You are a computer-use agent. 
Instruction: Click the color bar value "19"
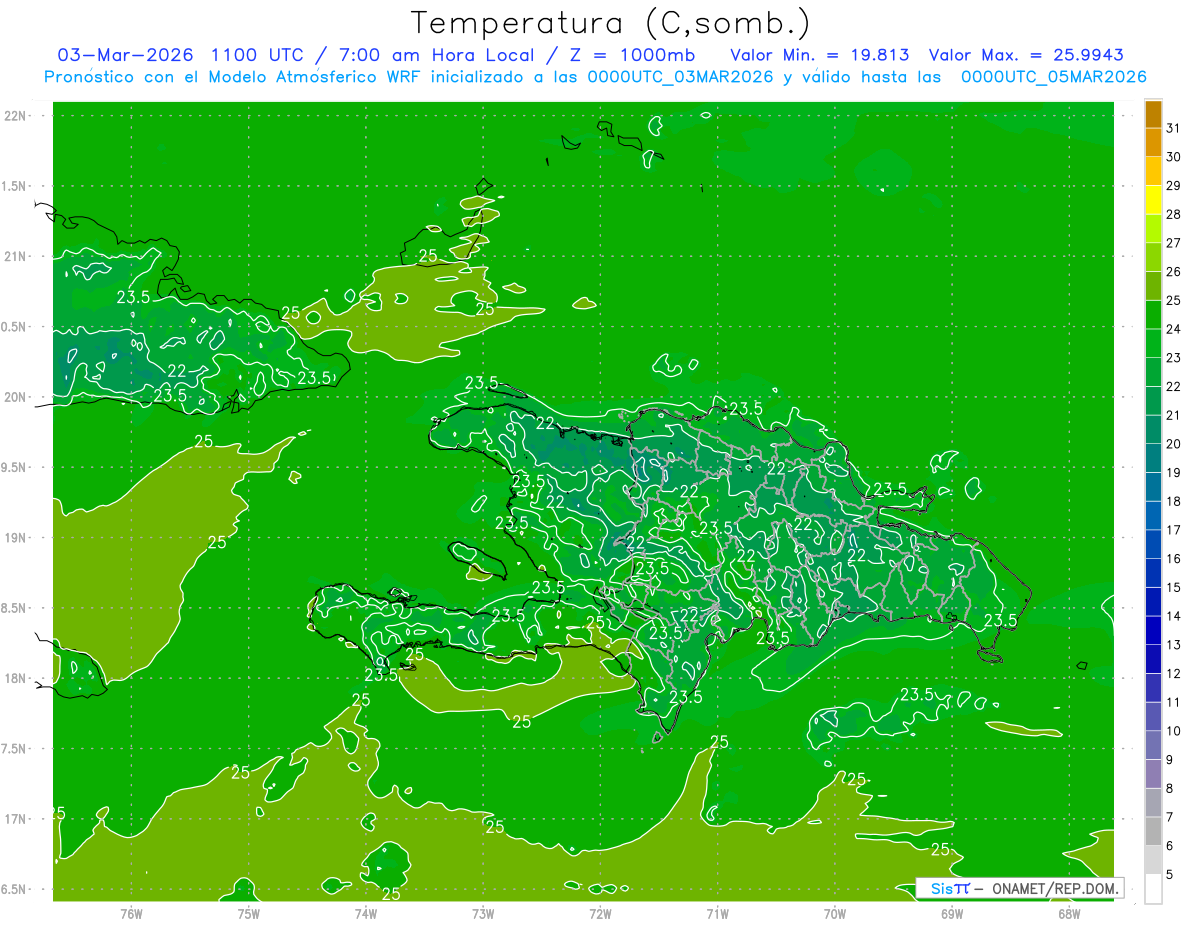click(1173, 472)
